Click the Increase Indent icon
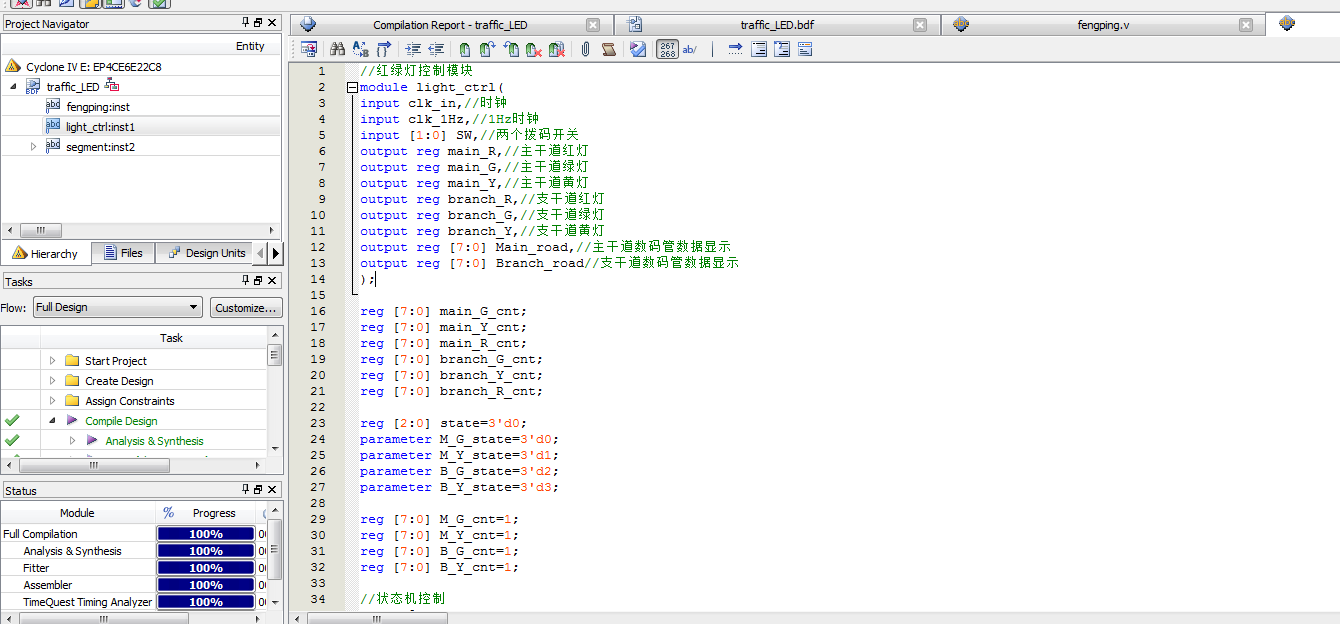The width and height of the screenshot is (1340, 624). pos(413,49)
